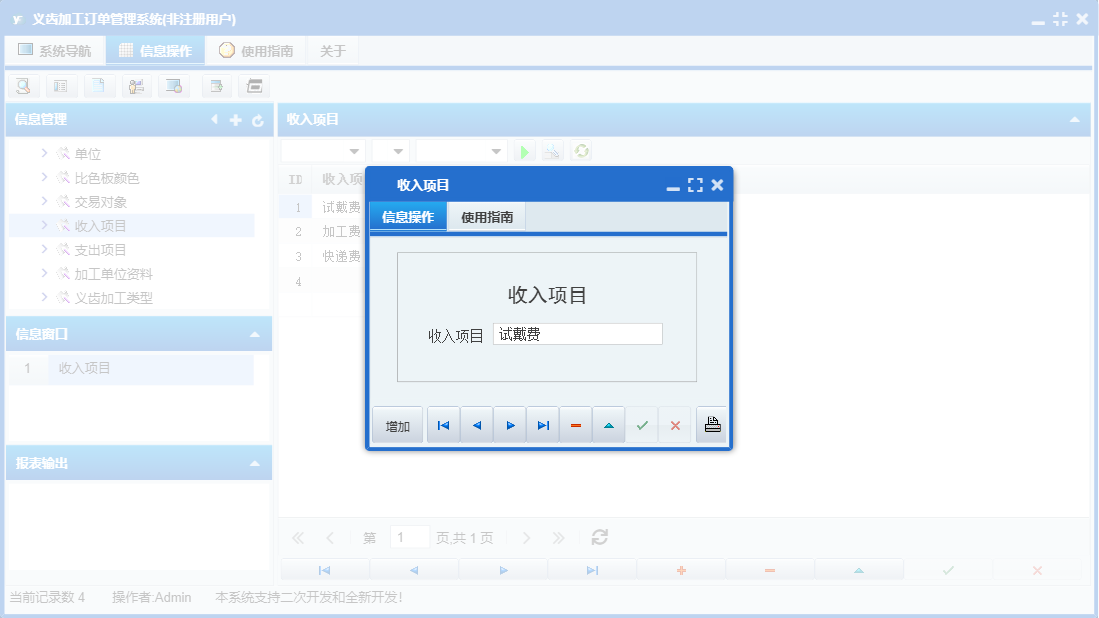The width and height of the screenshot is (1099, 618).
Task: Click the last toolbar icon on the top row
Action: [253, 86]
